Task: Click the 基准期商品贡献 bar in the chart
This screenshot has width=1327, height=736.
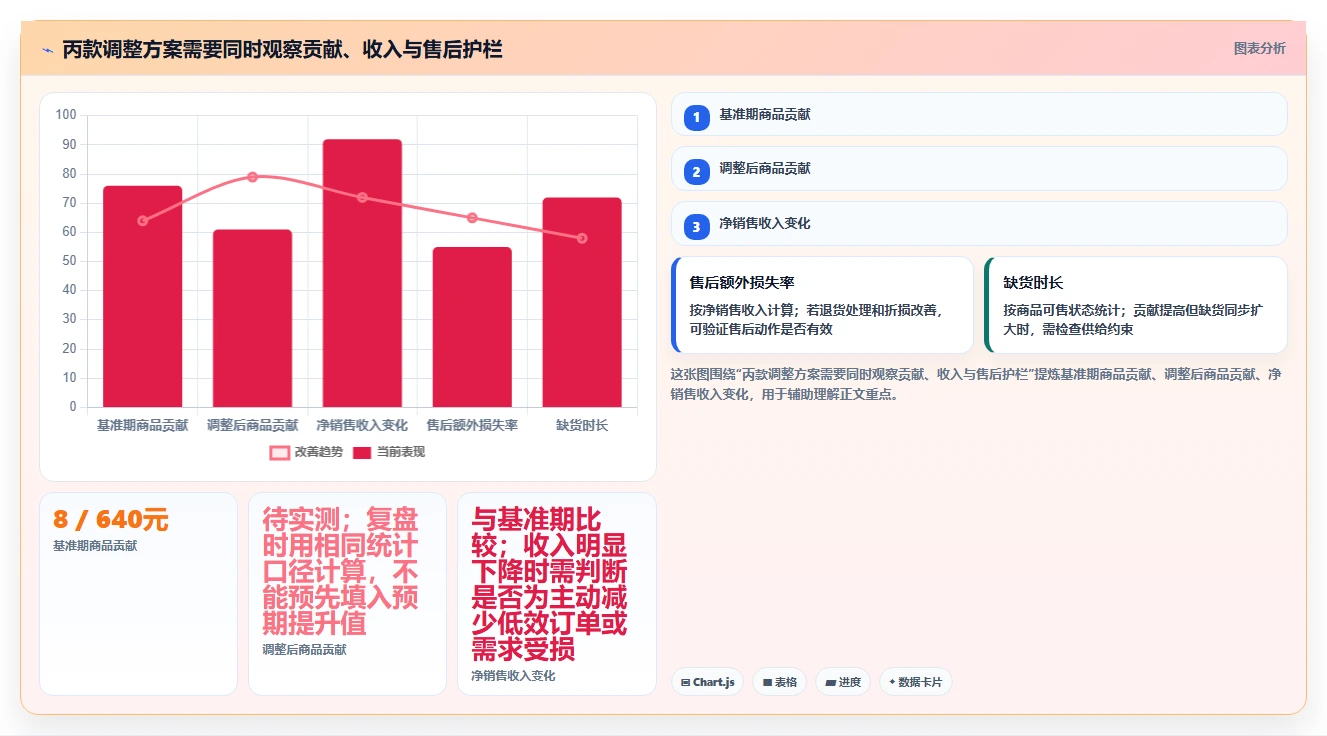Action: [x=142, y=297]
